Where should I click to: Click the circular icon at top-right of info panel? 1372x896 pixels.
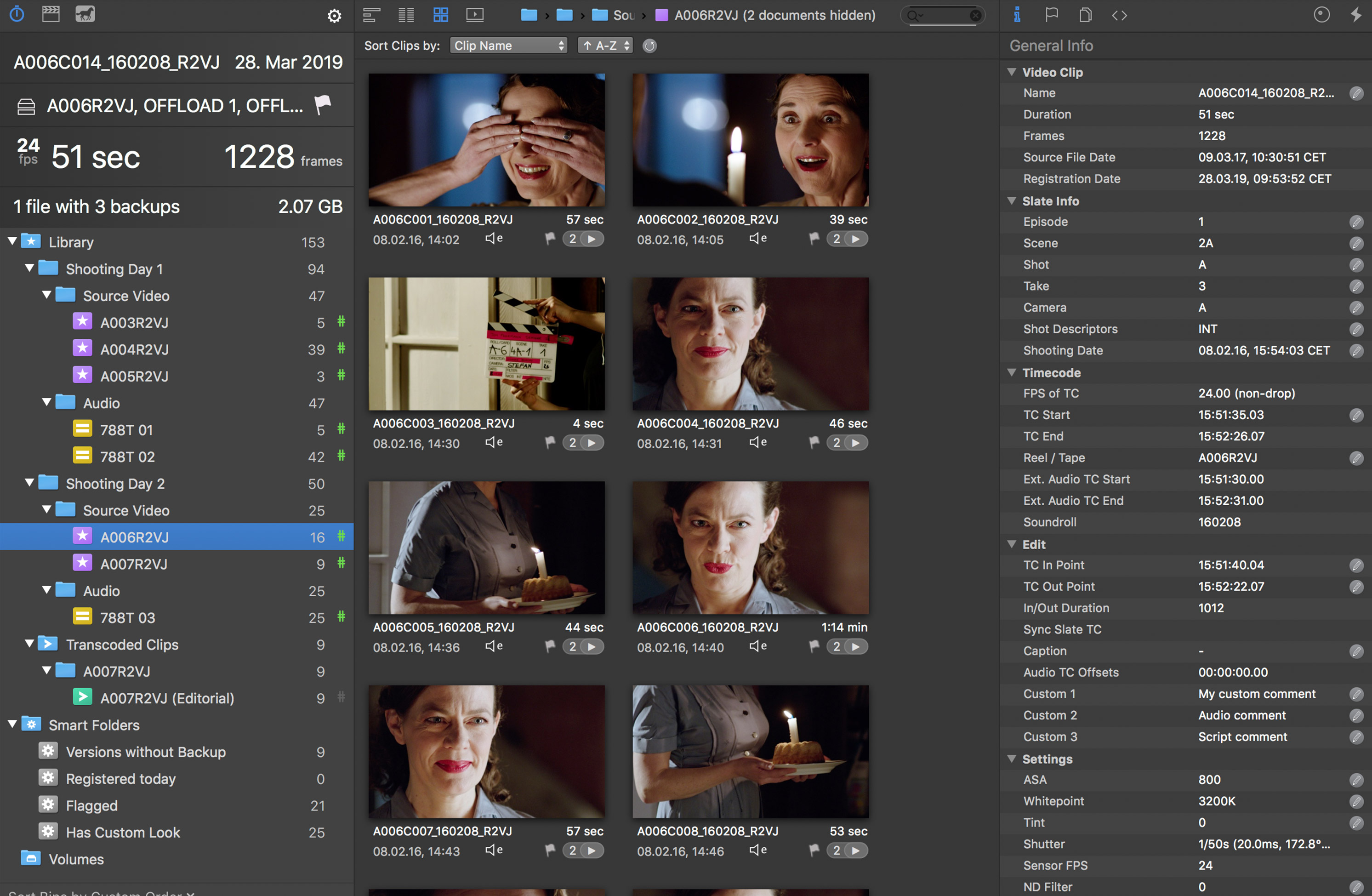(x=1322, y=14)
